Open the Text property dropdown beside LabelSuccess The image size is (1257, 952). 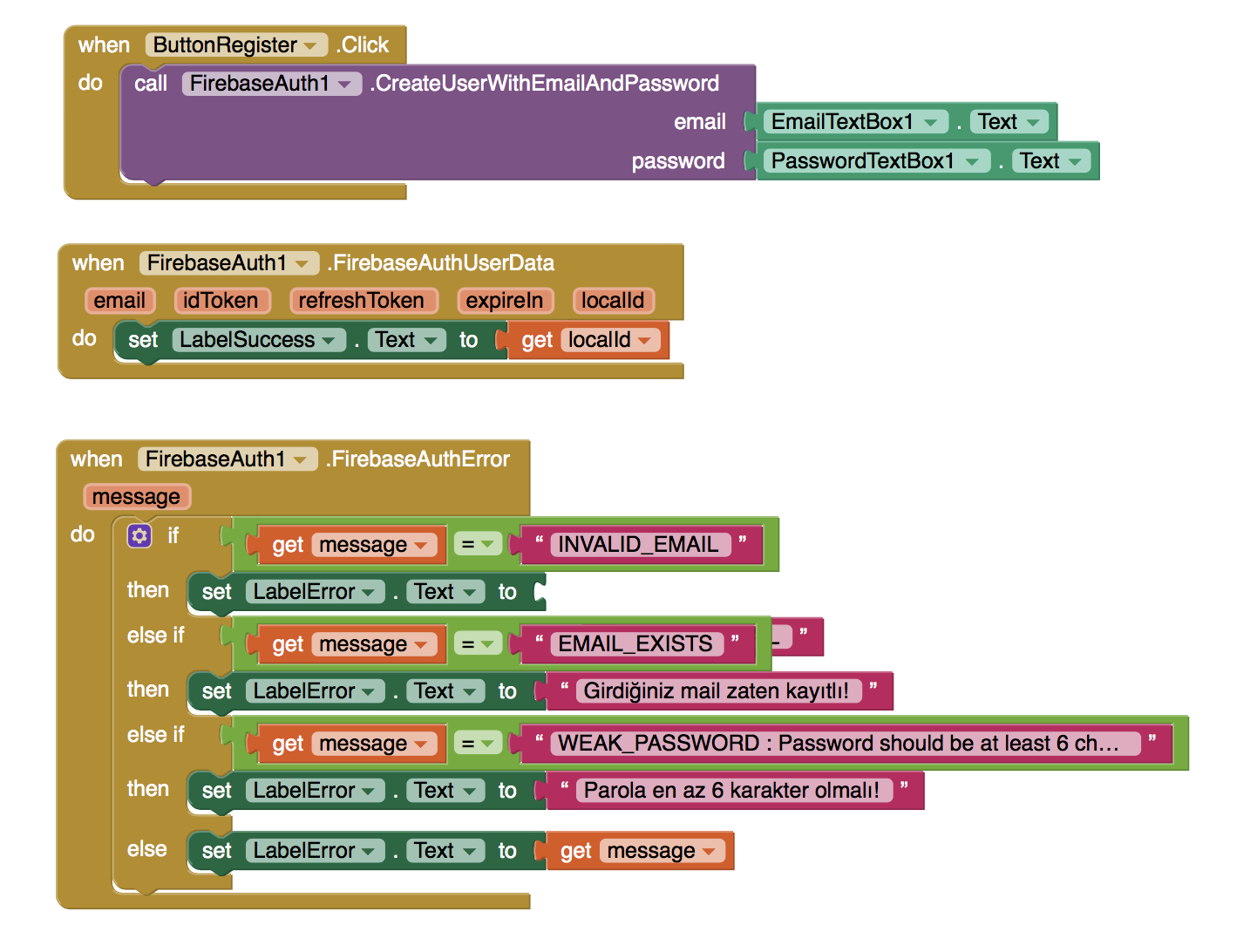tap(406, 340)
